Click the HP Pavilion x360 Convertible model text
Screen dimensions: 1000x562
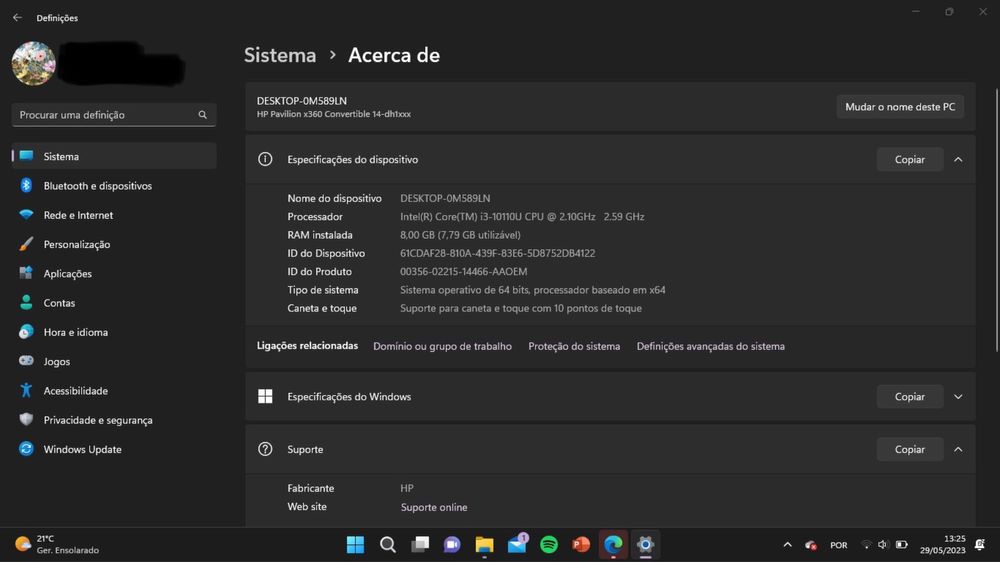pyautogui.click(x=334, y=114)
